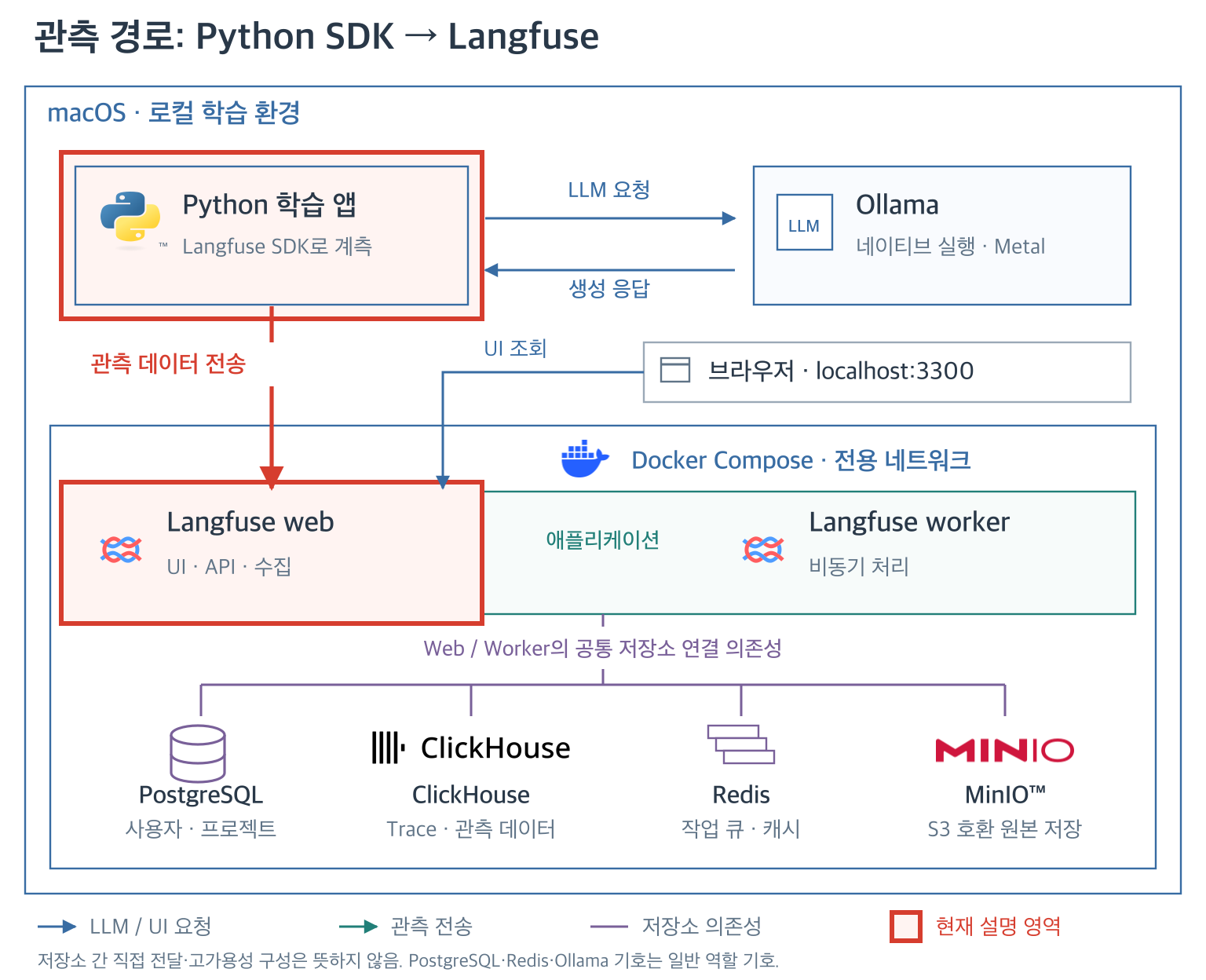The height and width of the screenshot is (980, 1206).
Task: Click the "S3 호환 원본 저장" caption
Action: tap(1005, 828)
